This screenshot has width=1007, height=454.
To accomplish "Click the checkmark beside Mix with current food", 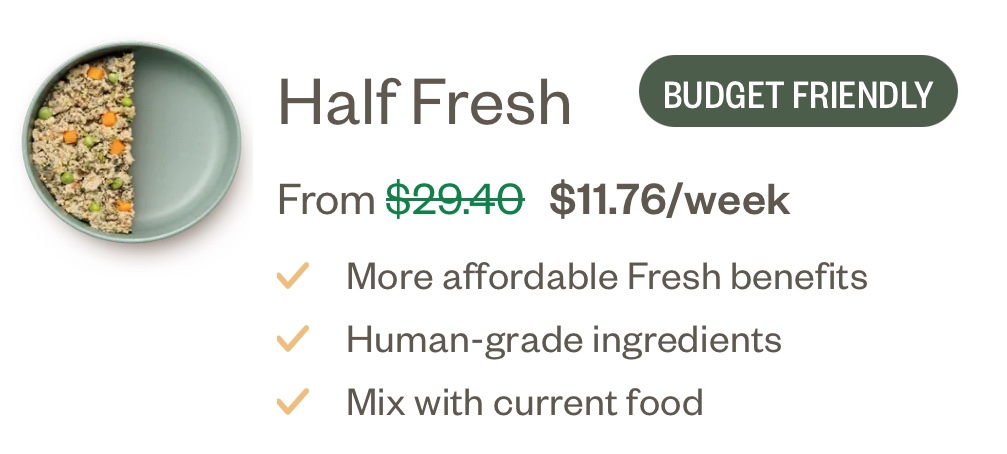I will coord(292,403).
